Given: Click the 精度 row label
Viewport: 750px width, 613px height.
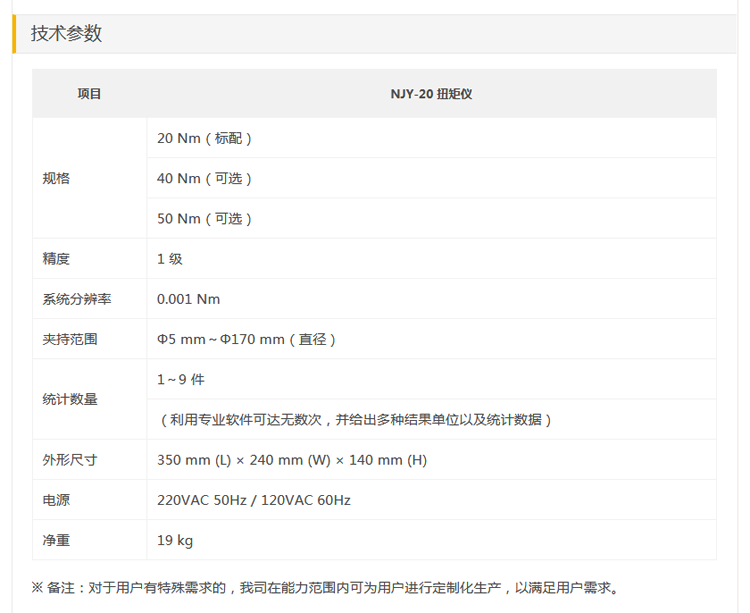Looking at the screenshot, I should pyautogui.click(x=56, y=258).
